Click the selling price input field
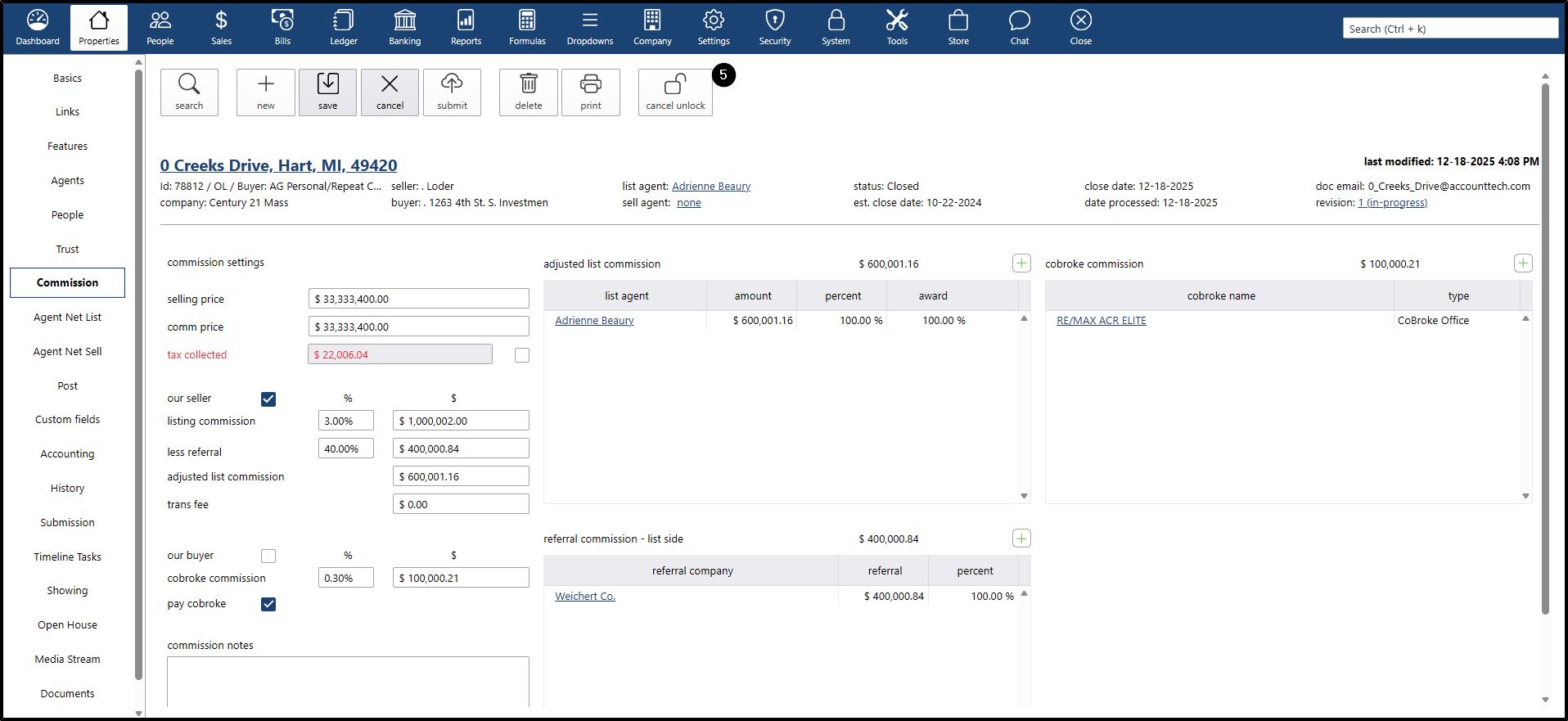Viewport: 1568px width, 721px height. click(418, 300)
